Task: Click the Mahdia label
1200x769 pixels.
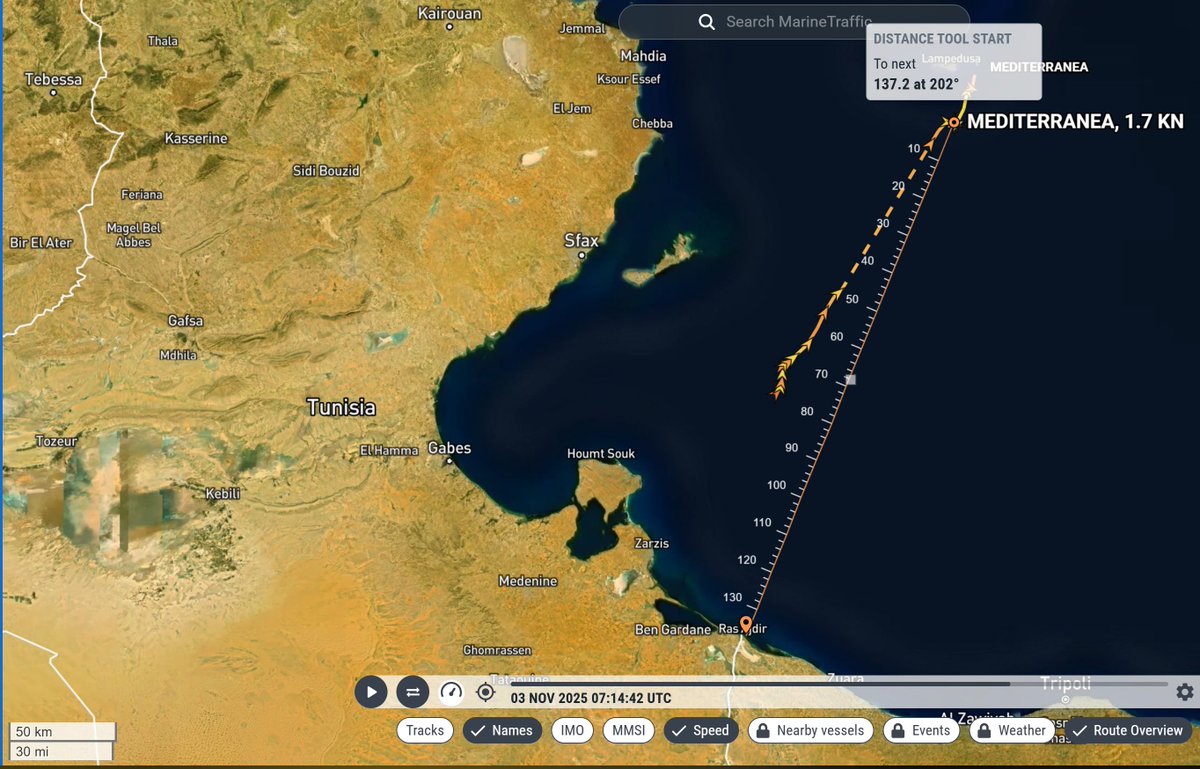Action: pyautogui.click(x=643, y=56)
